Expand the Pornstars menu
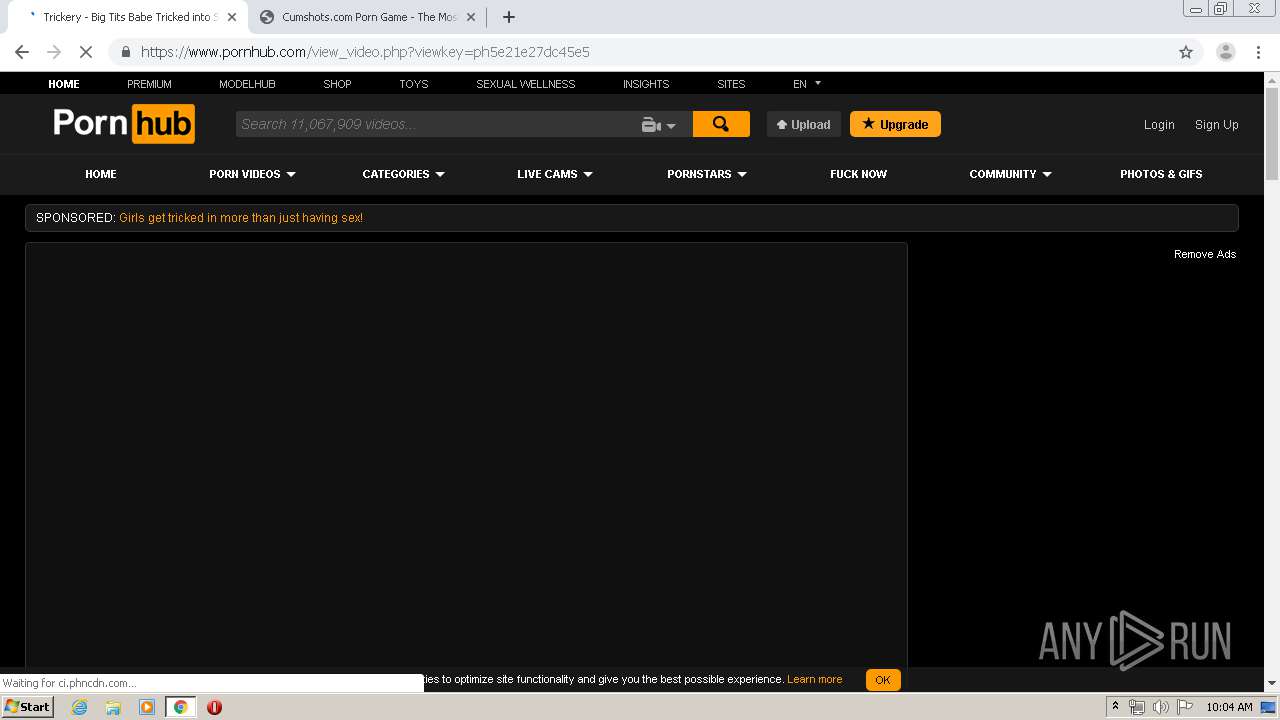 pos(707,174)
